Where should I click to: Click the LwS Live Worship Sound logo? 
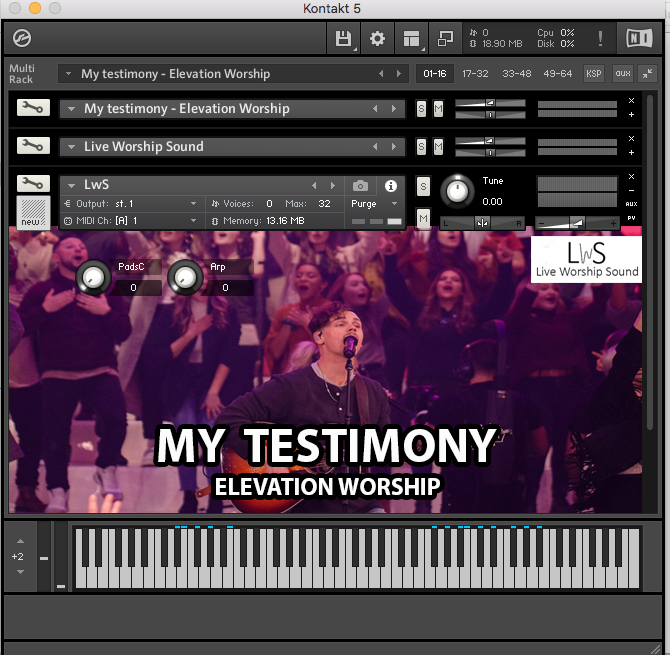click(x=586, y=259)
